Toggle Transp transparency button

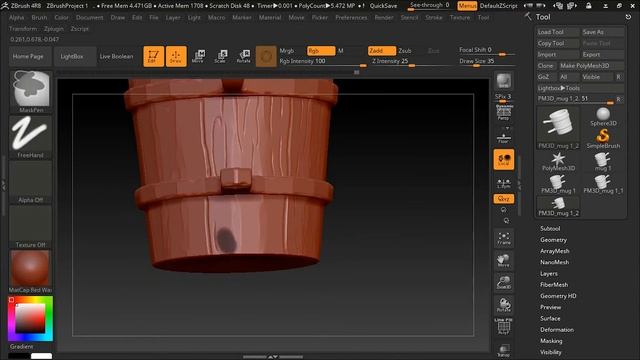504,351
